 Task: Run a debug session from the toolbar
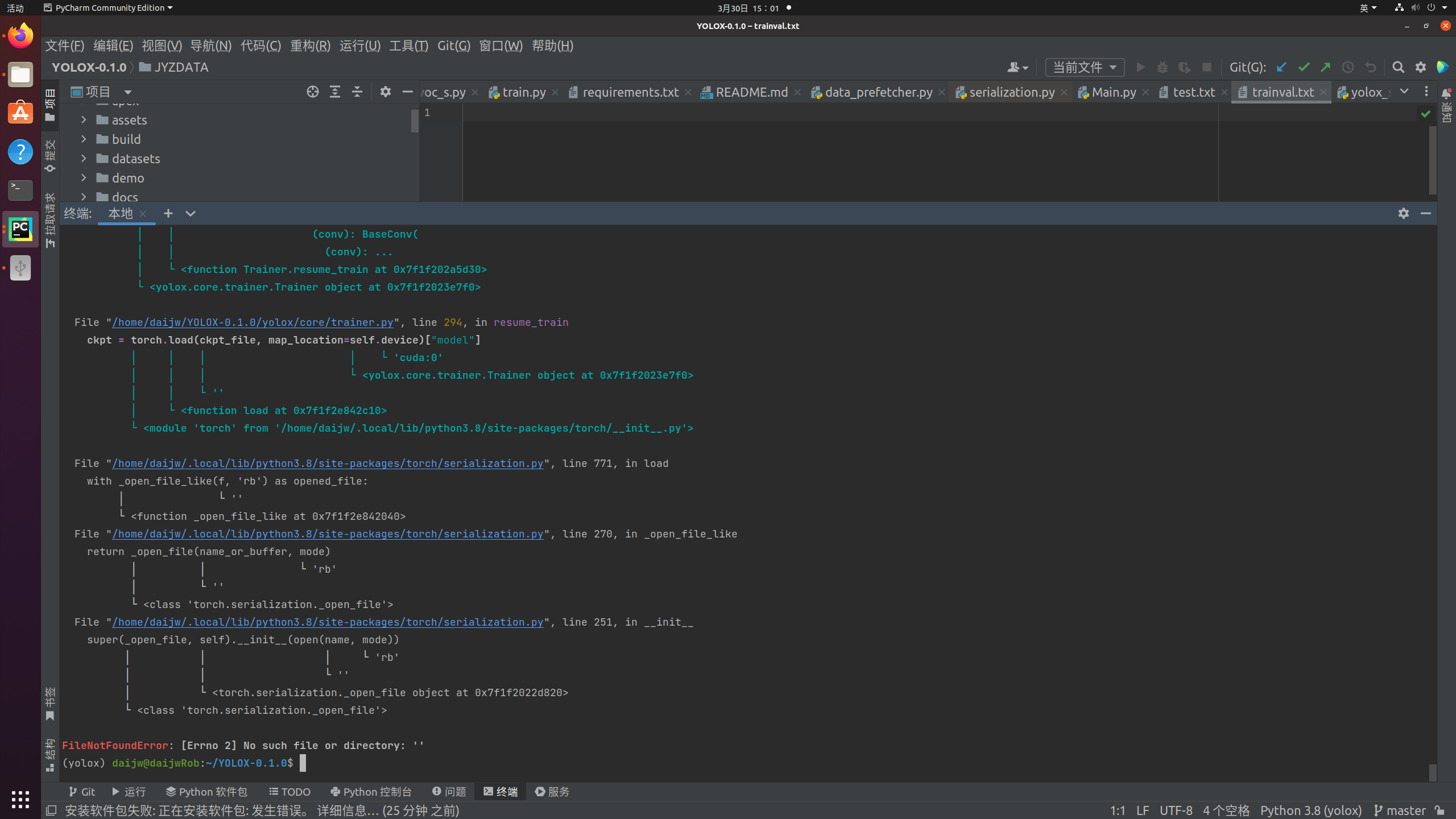click(x=1162, y=67)
